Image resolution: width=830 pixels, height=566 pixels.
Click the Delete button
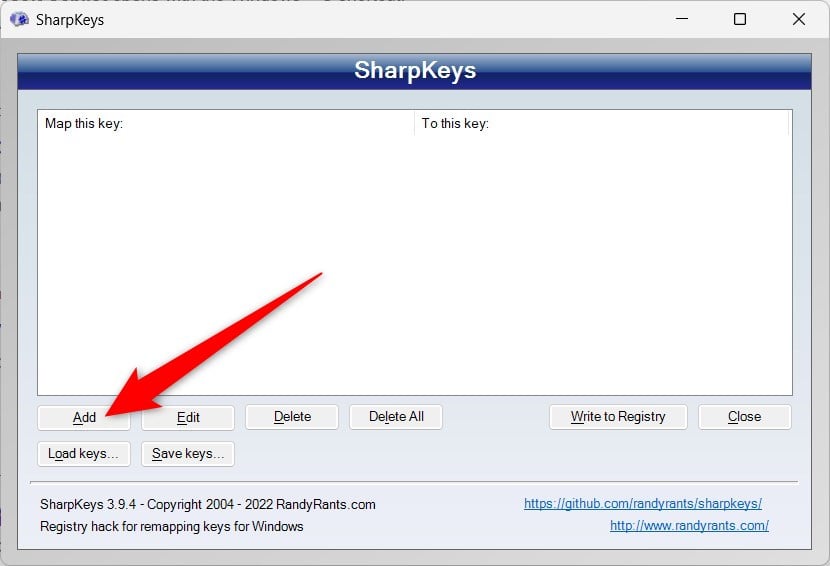292,417
